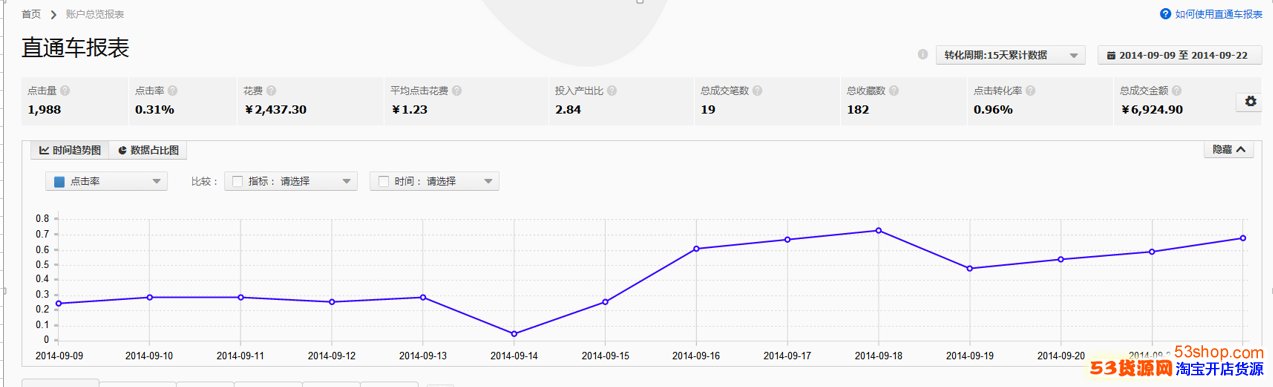Viewport: 1273px width, 387px height.
Task: Open the 转化周期 15天累计数据 dropdown
Action: [1010, 55]
